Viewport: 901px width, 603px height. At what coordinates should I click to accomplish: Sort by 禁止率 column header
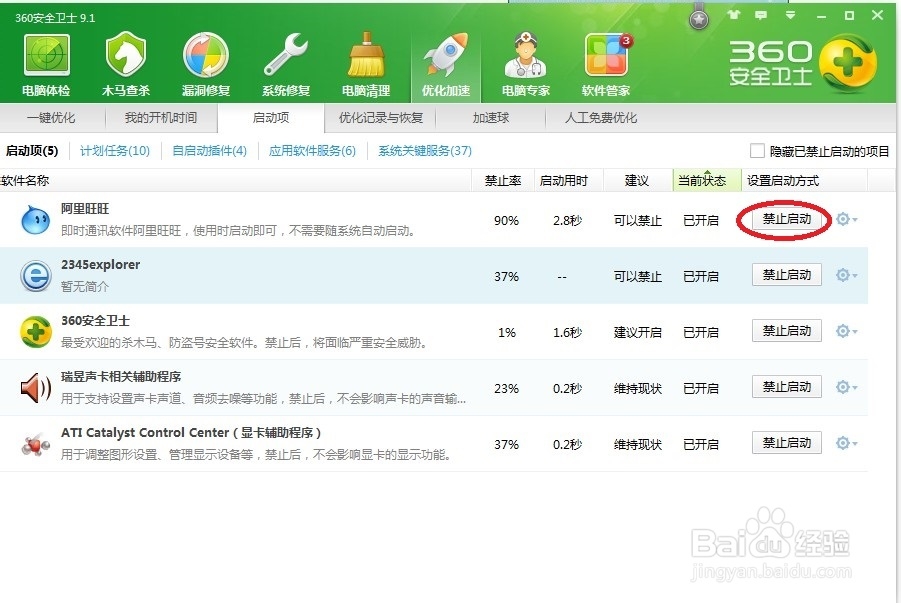tap(503, 180)
